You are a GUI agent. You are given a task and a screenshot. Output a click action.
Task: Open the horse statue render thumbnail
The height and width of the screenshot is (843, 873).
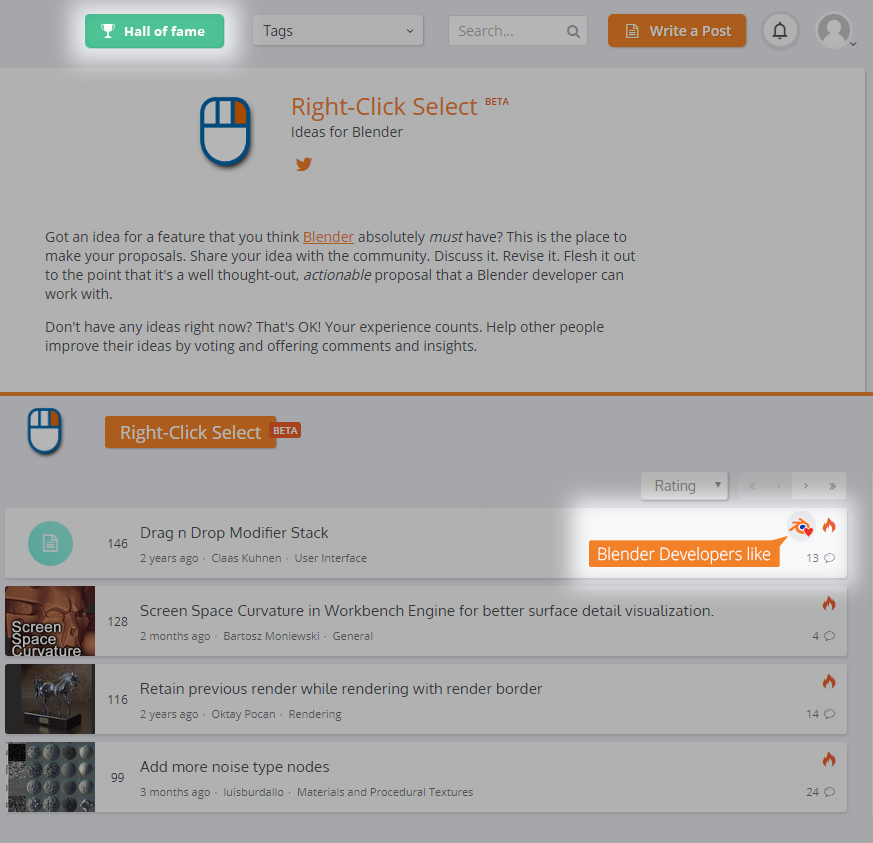tap(50, 699)
